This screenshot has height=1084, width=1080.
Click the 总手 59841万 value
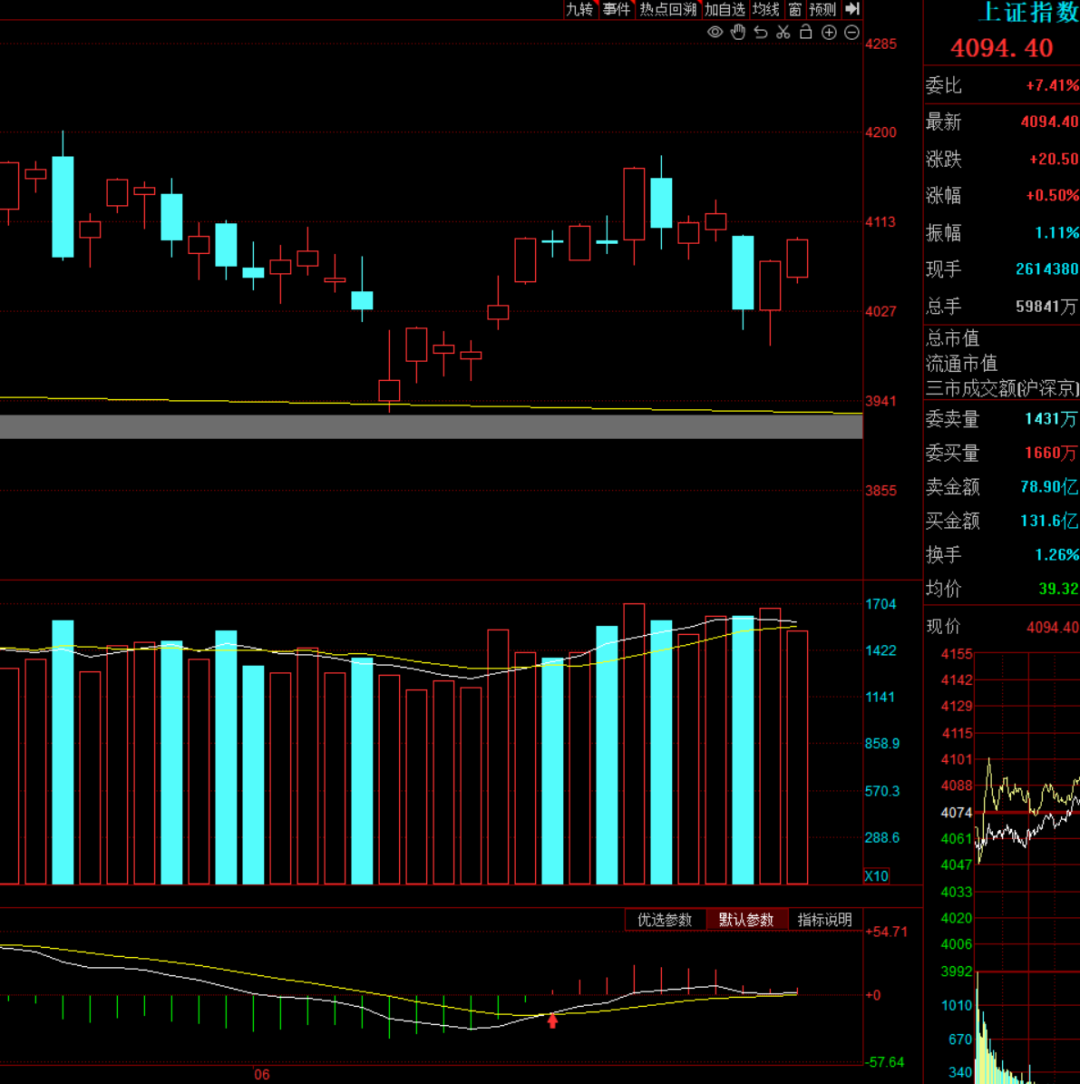coord(1047,306)
